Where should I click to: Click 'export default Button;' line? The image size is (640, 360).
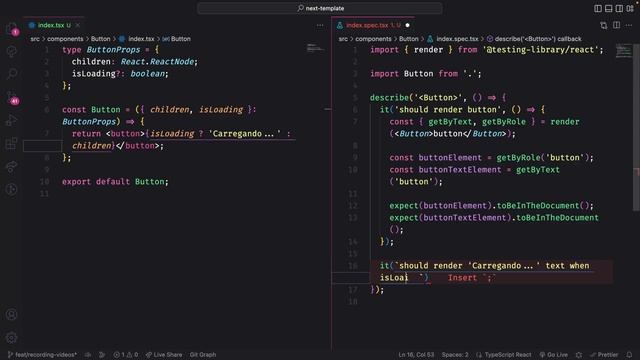(x=115, y=182)
